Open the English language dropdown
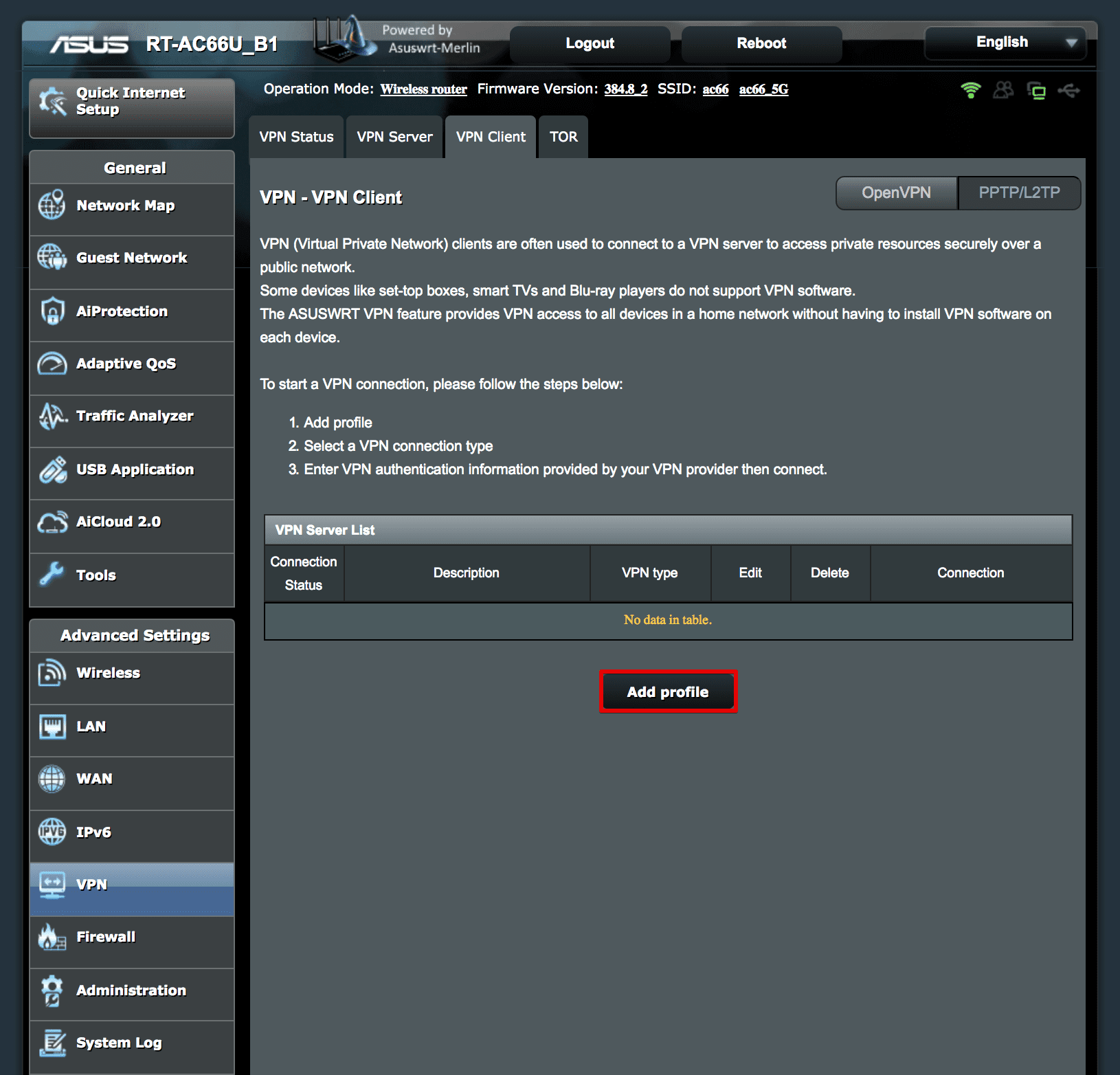 [x=1004, y=43]
